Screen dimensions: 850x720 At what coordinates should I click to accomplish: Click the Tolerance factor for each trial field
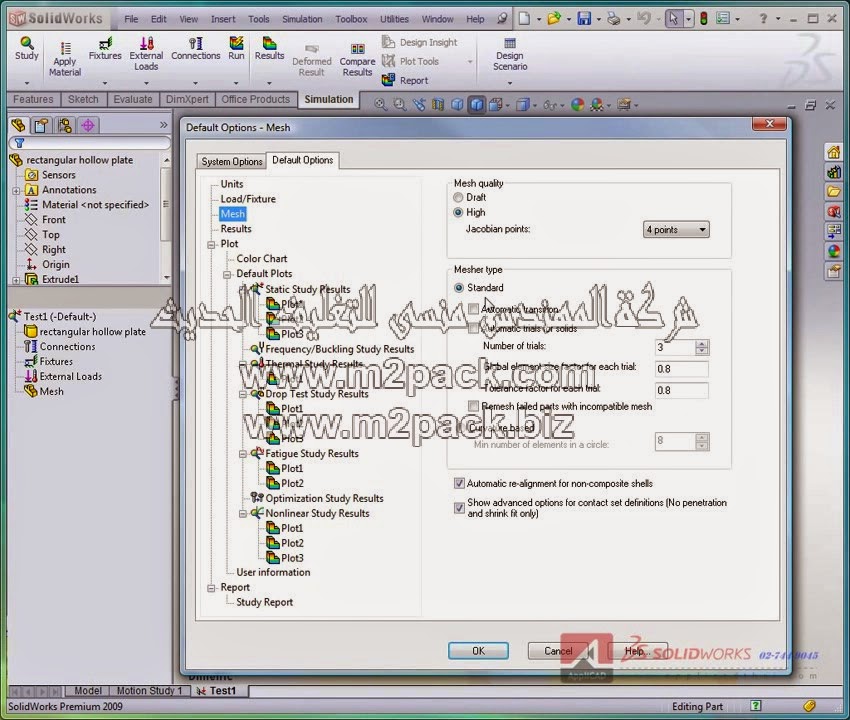tap(681, 390)
